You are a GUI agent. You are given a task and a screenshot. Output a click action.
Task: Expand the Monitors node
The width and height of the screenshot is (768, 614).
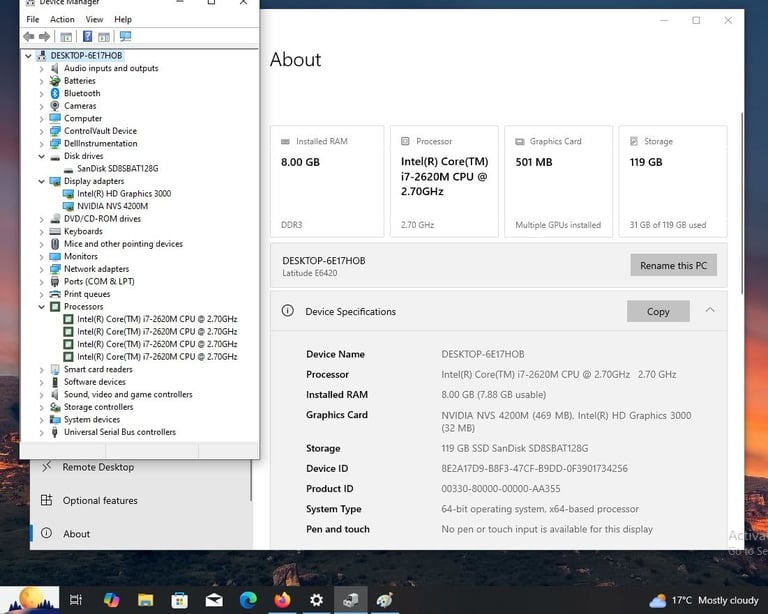pos(42,257)
